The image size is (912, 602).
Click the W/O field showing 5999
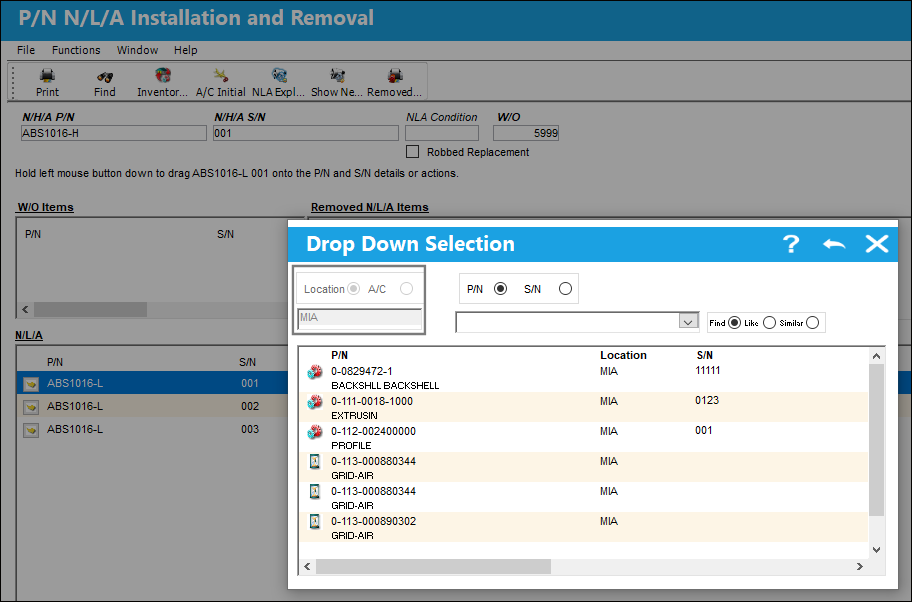click(x=526, y=133)
